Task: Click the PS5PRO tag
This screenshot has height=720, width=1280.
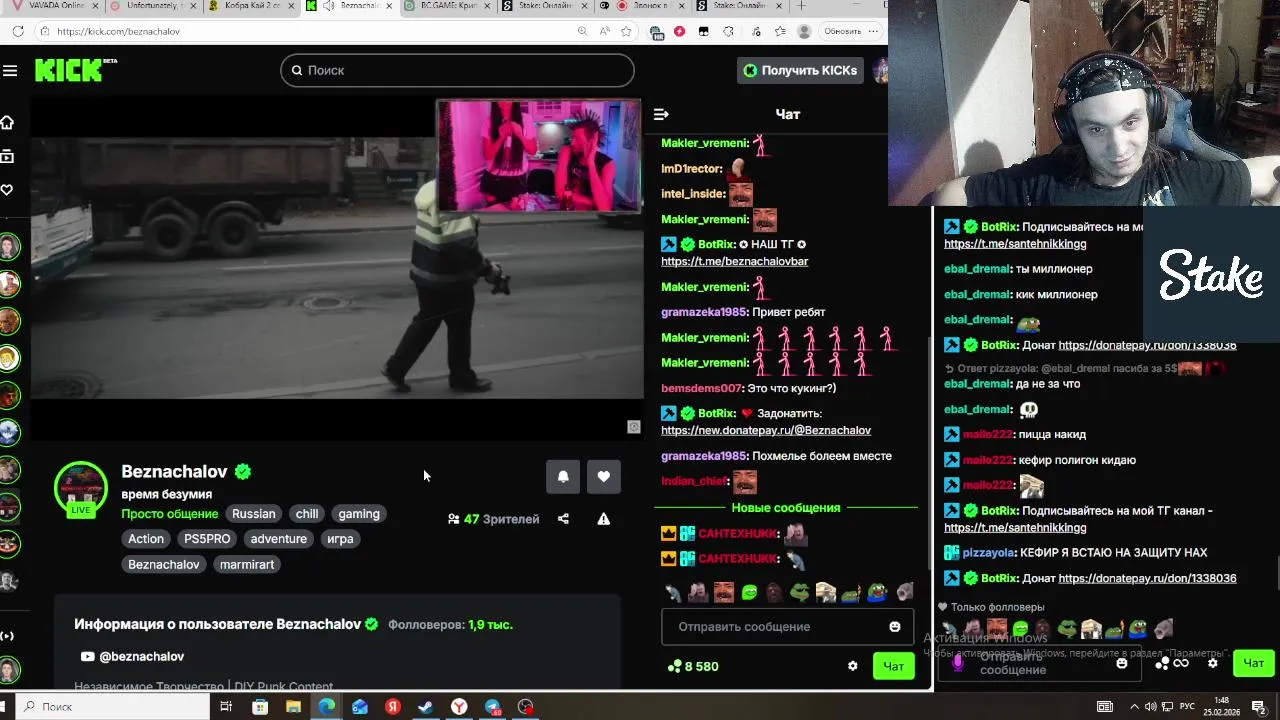Action: [x=207, y=539]
